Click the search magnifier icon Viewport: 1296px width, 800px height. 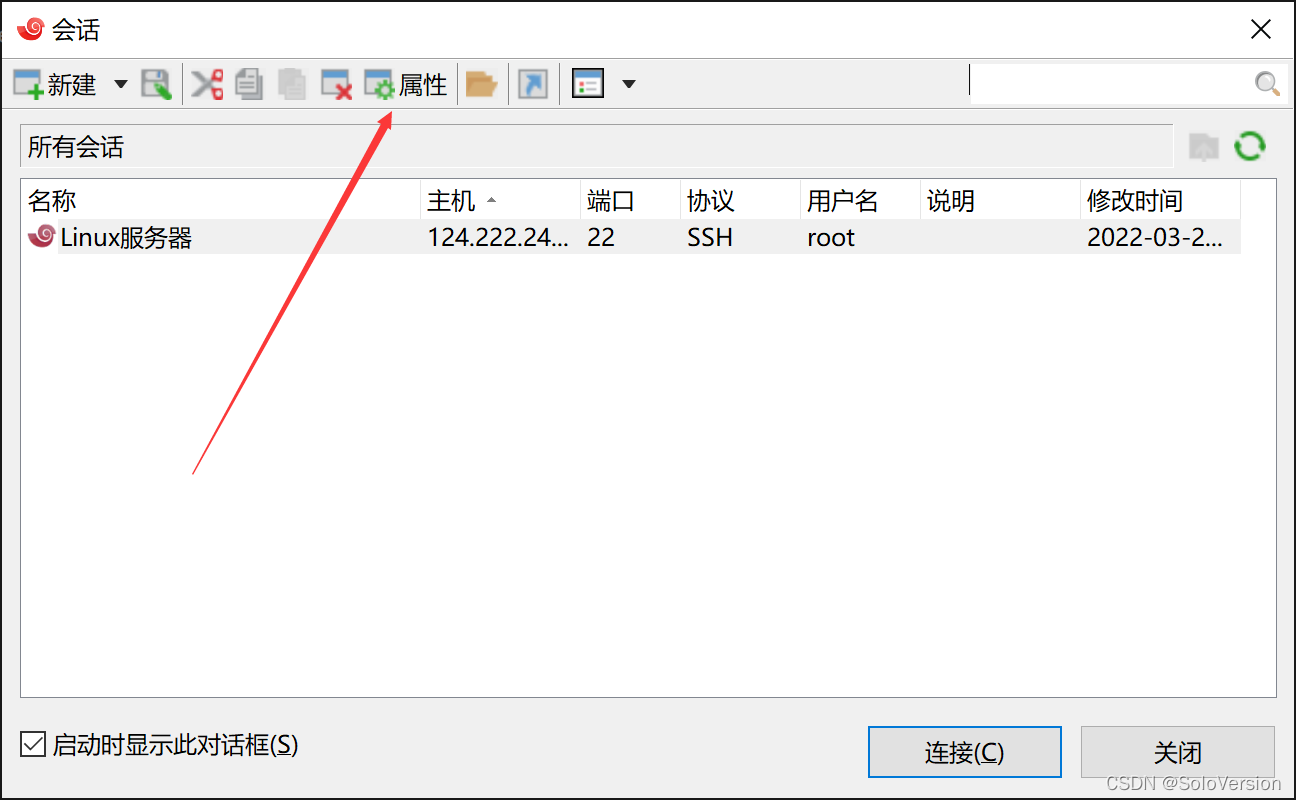(1267, 85)
